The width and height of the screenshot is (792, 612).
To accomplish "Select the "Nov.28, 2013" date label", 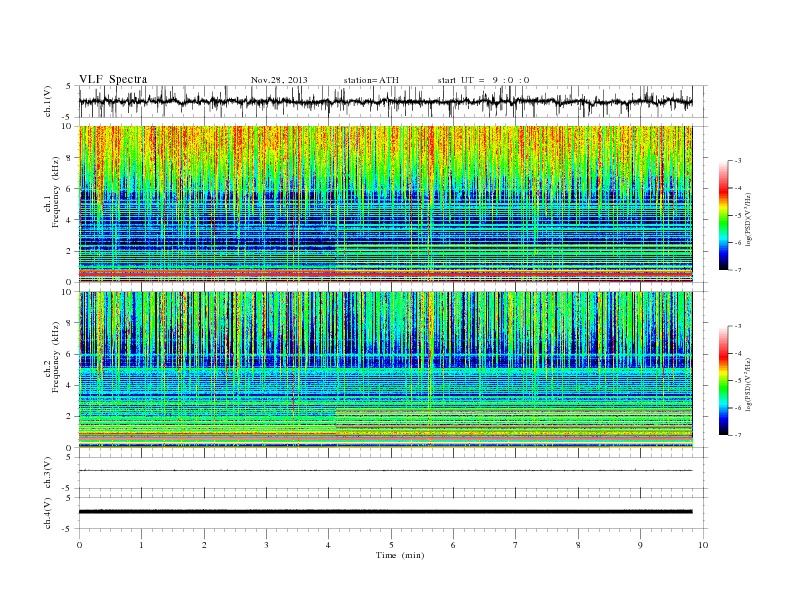I will tap(279, 80).
